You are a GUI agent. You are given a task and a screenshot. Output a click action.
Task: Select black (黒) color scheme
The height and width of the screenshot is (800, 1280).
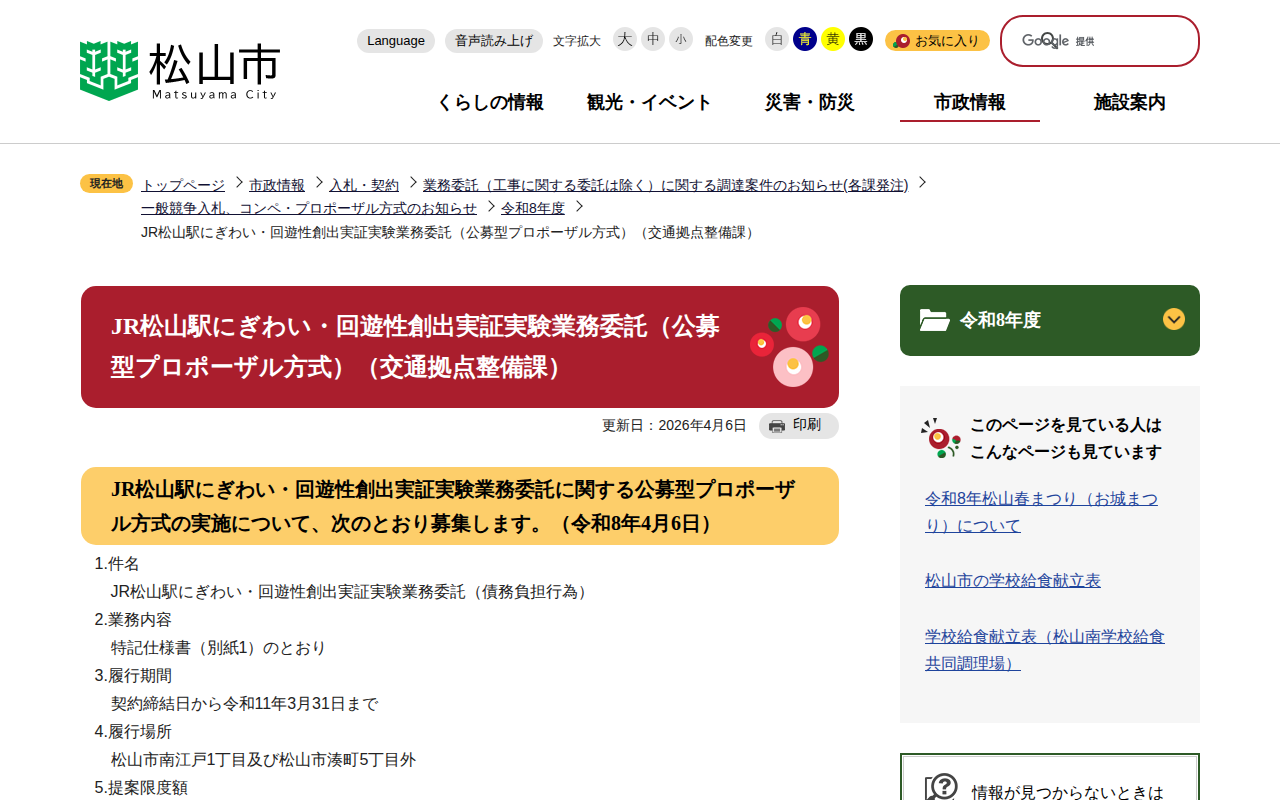pos(861,39)
